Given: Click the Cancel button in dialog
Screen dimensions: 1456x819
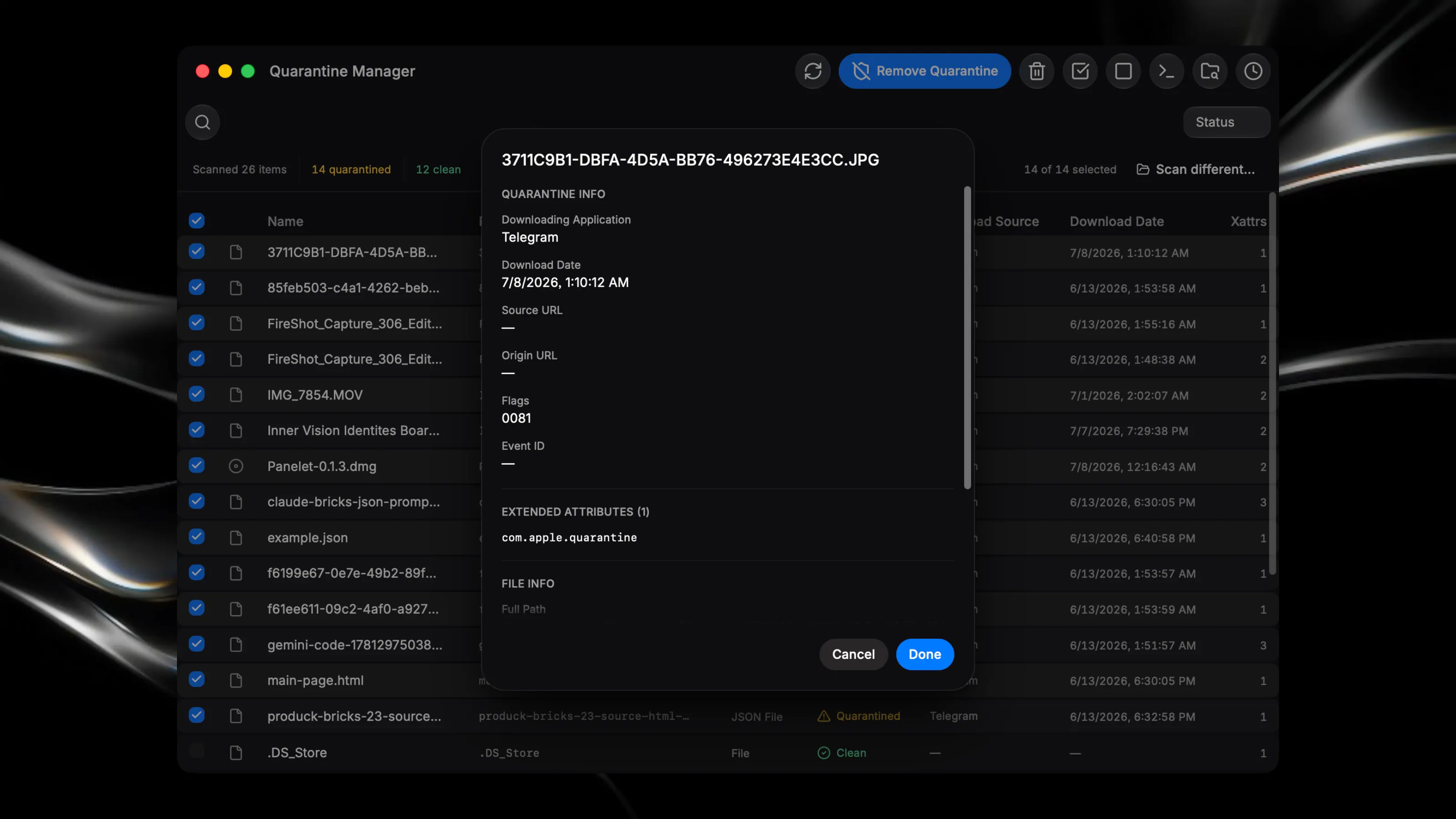Looking at the screenshot, I should (x=854, y=655).
